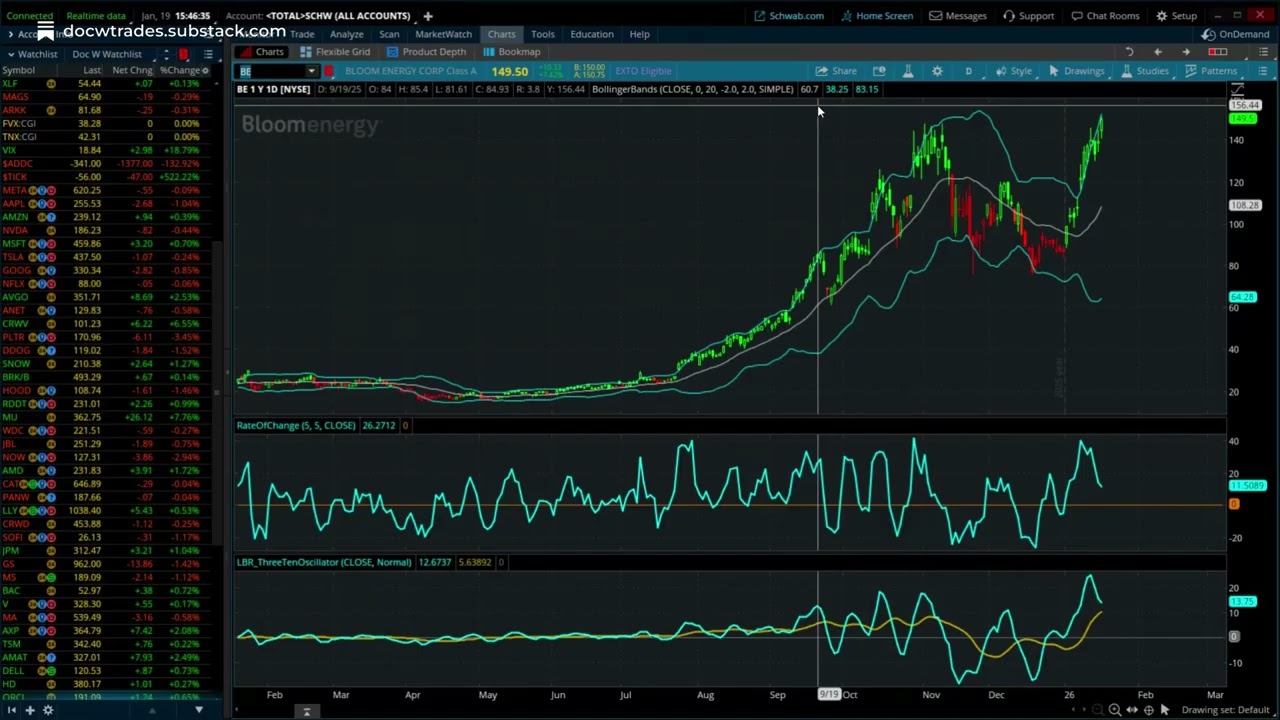
Task: Add gadget with plus icon at bottom left
Action: pos(30,710)
